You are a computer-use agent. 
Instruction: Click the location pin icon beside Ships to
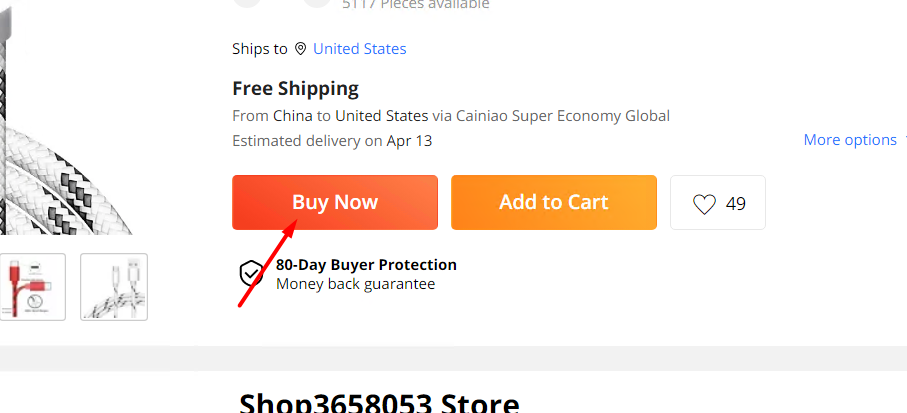[x=300, y=49]
